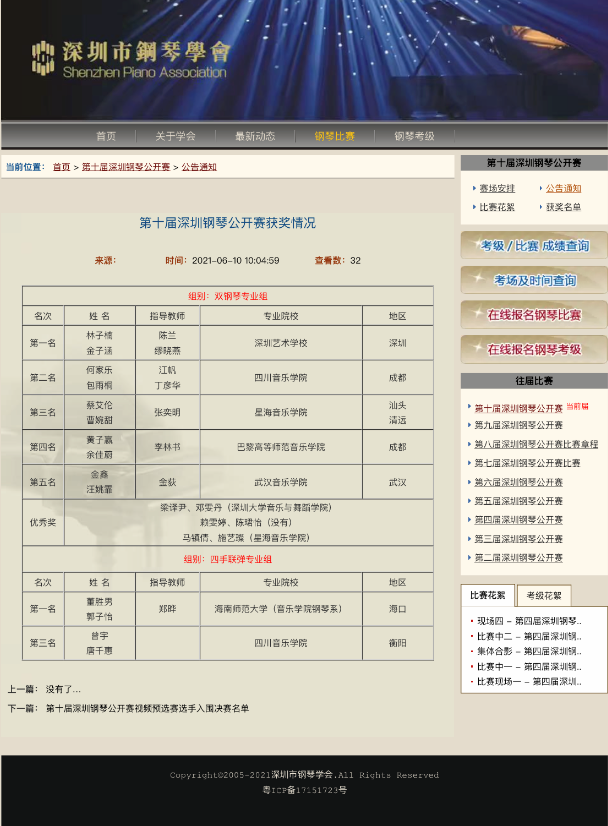Switch to the 考级花絮 tab
608x826 pixels.
544,596
